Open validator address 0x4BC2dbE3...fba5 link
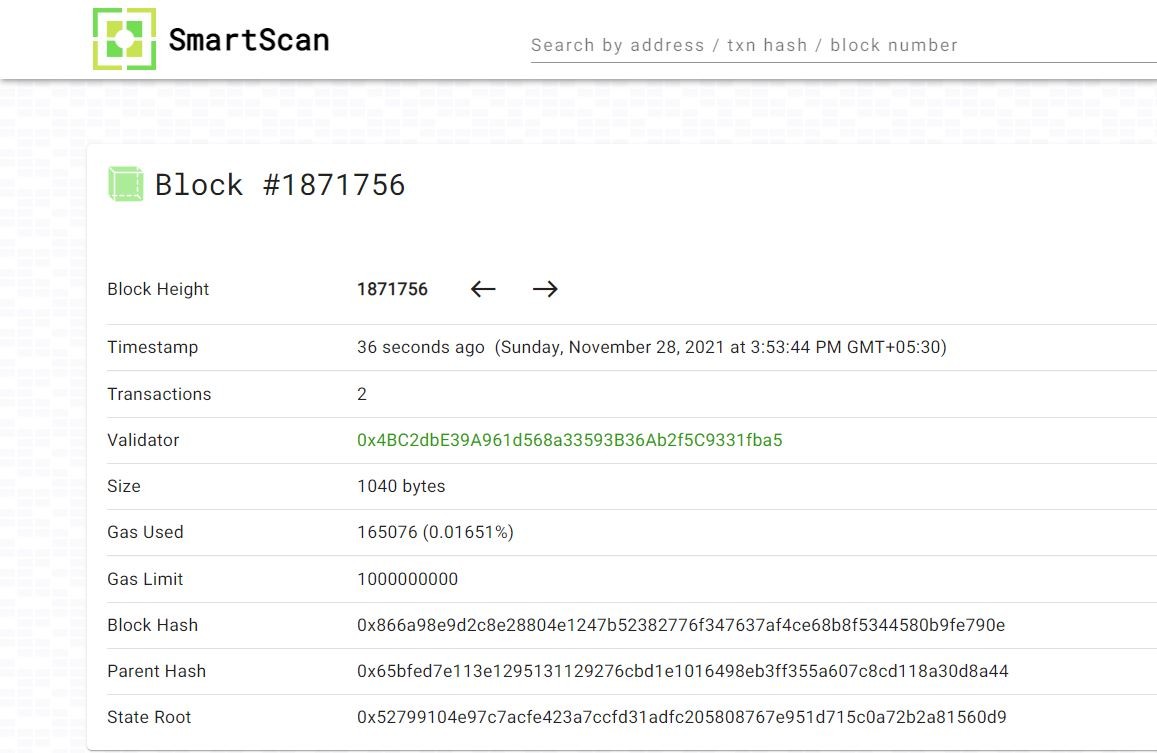1157x753 pixels. click(x=570, y=440)
